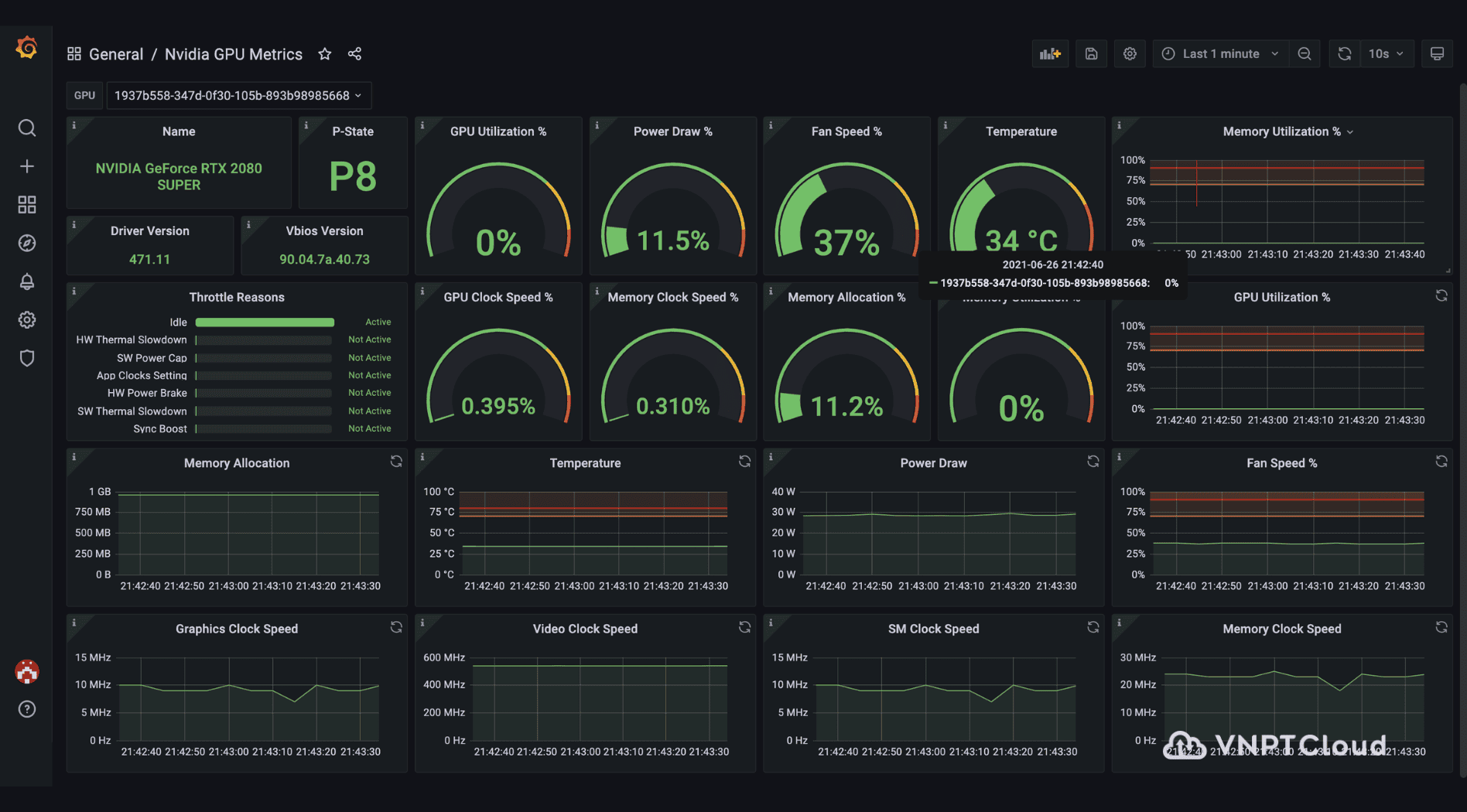
Task: Open dashboard settings gear icon
Action: coord(1130,53)
